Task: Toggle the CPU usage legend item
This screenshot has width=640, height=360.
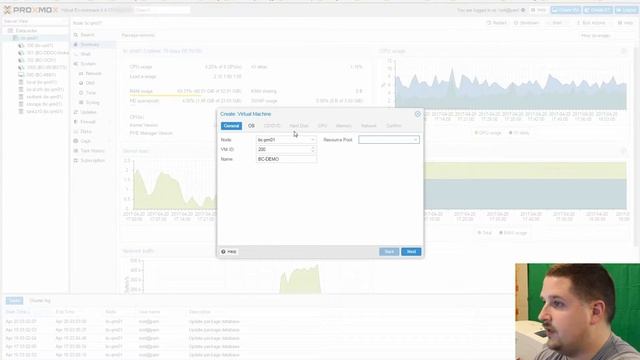Action: [x=488, y=133]
